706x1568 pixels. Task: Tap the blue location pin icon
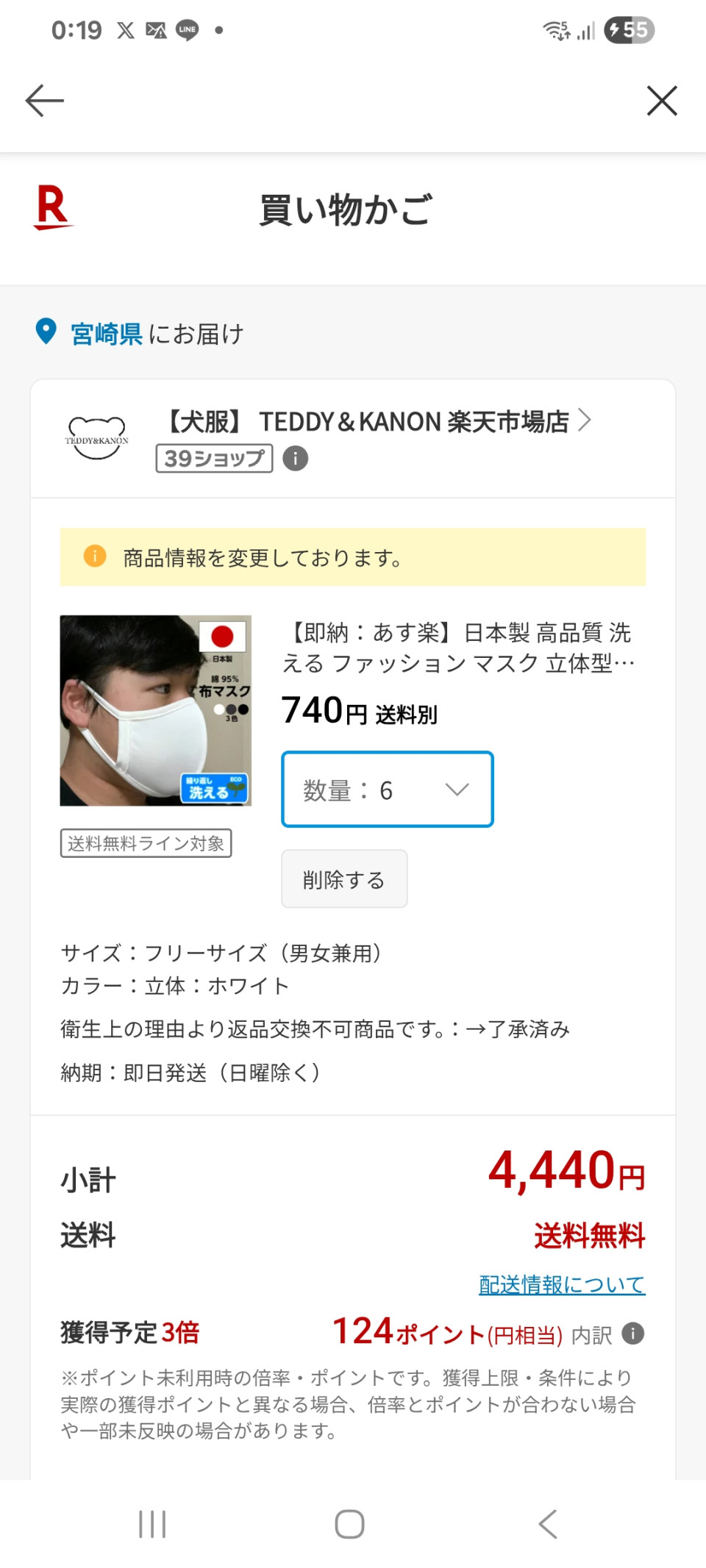(46, 332)
